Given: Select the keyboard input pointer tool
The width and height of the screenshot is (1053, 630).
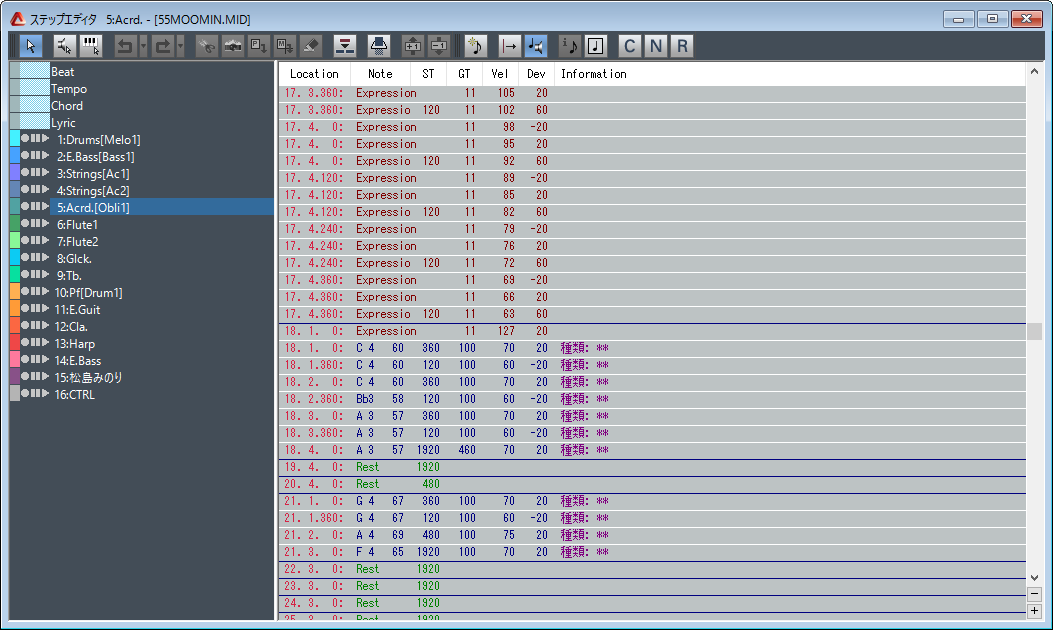Looking at the screenshot, I should click(91, 46).
